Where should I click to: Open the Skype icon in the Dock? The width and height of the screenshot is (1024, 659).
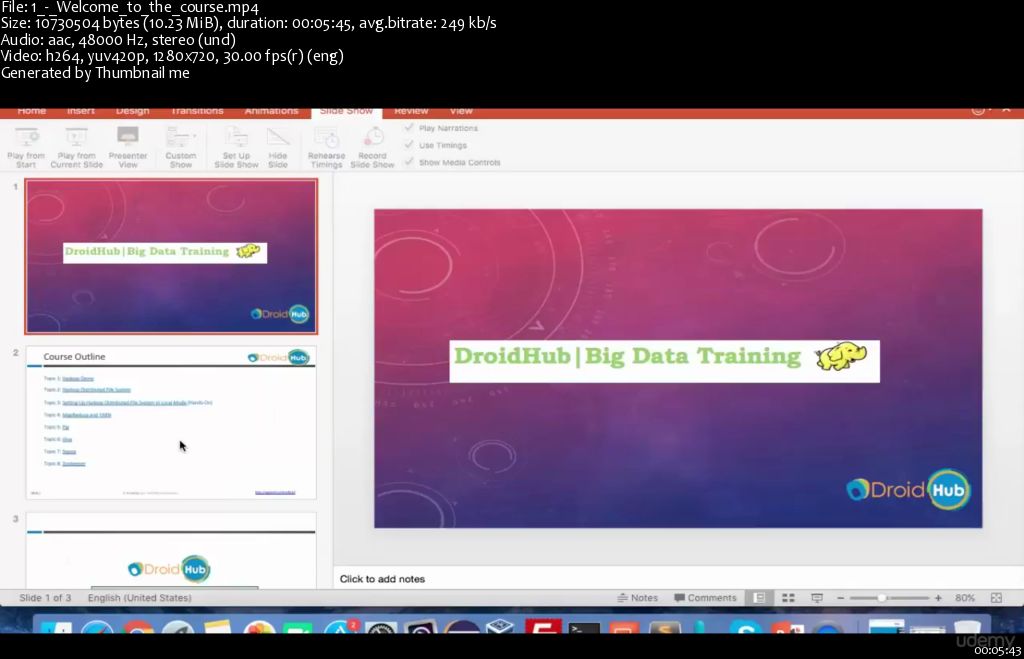pos(745,628)
